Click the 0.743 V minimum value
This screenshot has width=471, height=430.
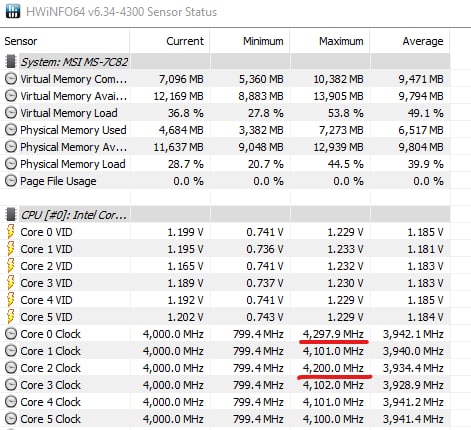[x=265, y=317]
